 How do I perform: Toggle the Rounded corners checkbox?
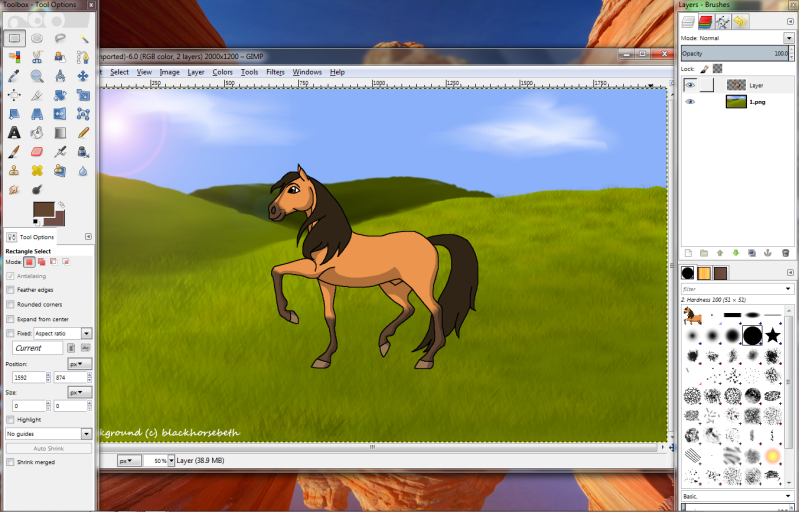point(10,304)
